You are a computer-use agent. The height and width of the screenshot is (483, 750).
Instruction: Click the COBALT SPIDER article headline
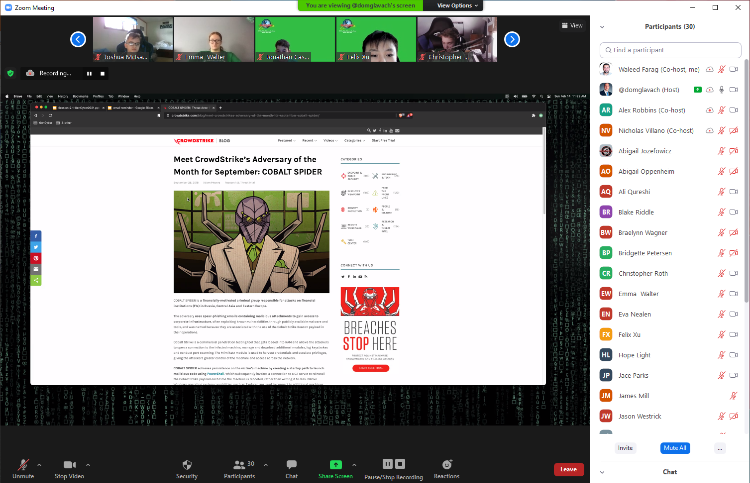click(x=248, y=165)
